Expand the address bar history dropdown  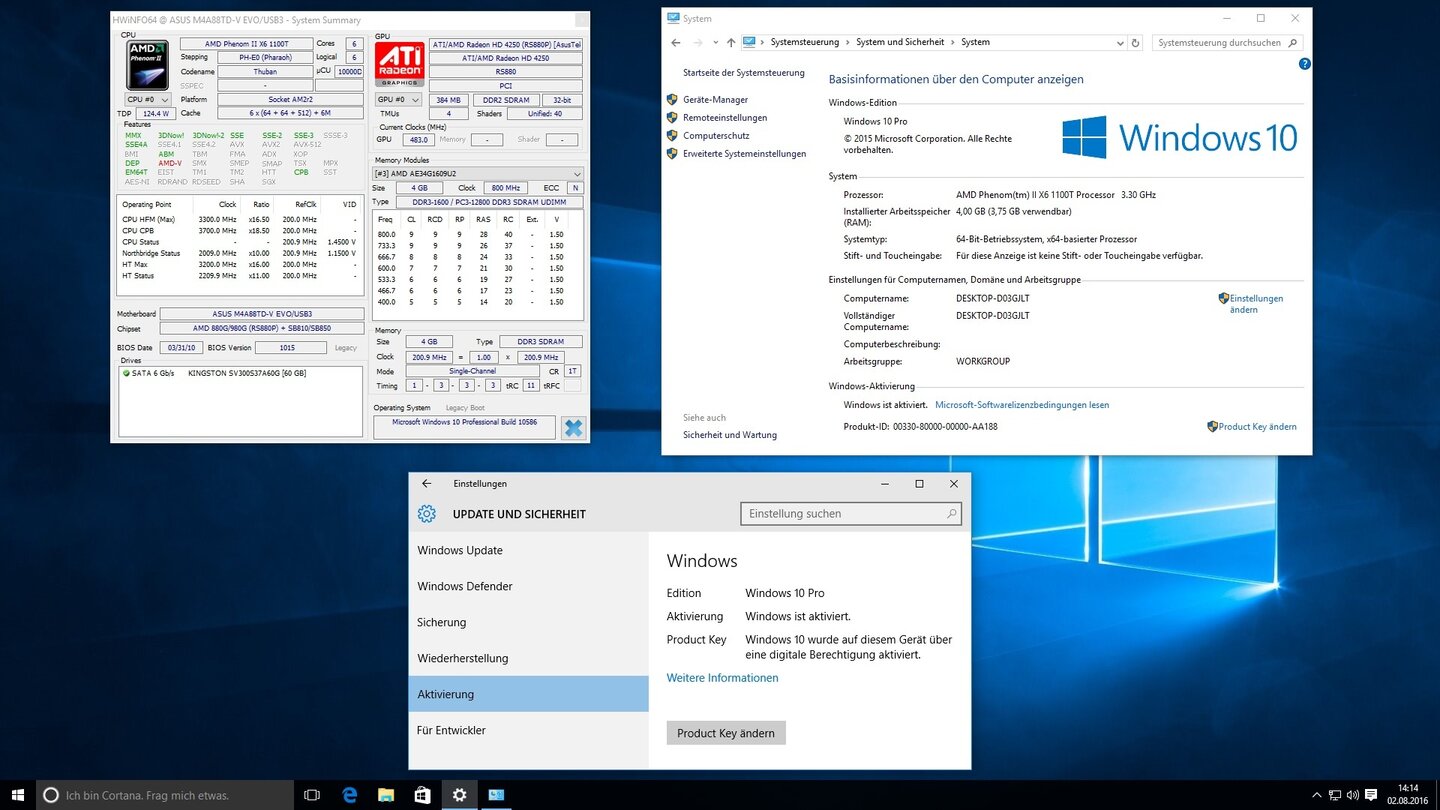(1119, 43)
